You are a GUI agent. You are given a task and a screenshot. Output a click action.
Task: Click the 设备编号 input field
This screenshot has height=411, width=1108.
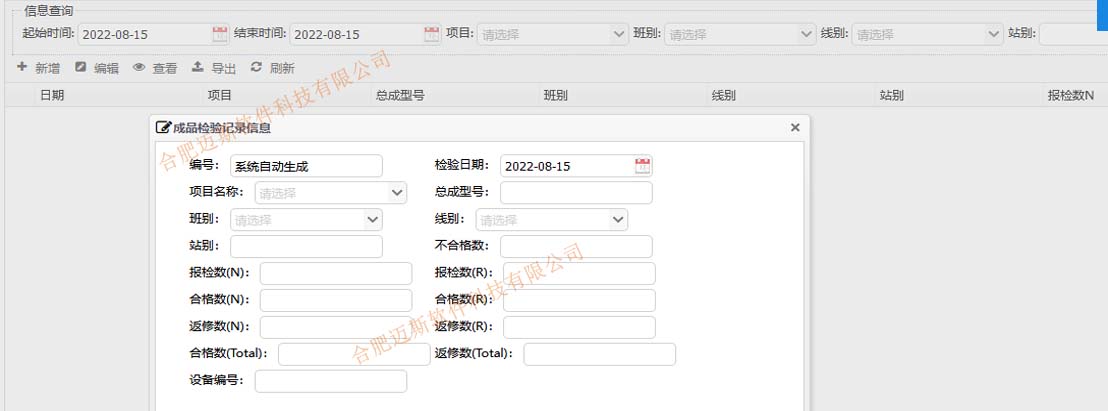331,381
